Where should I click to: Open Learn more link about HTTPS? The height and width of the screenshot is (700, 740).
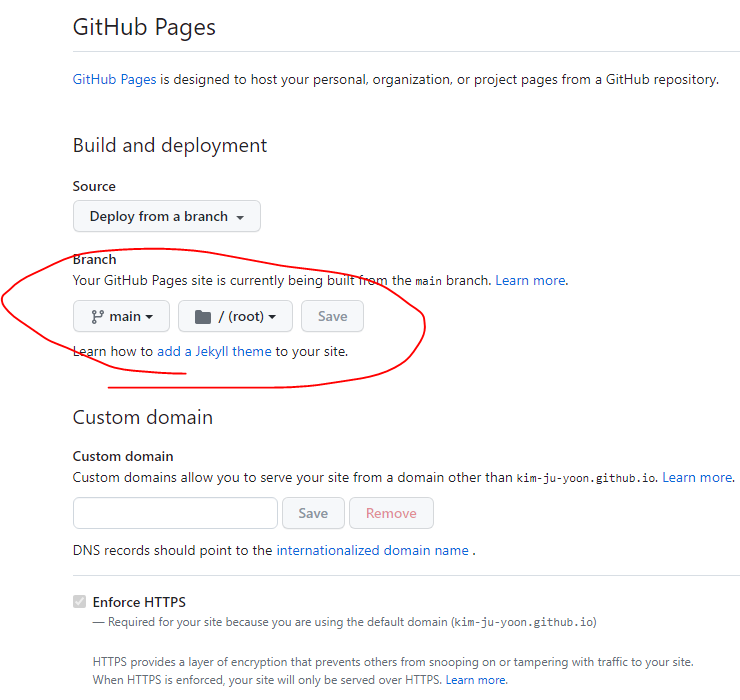pyautogui.click(x=476, y=680)
